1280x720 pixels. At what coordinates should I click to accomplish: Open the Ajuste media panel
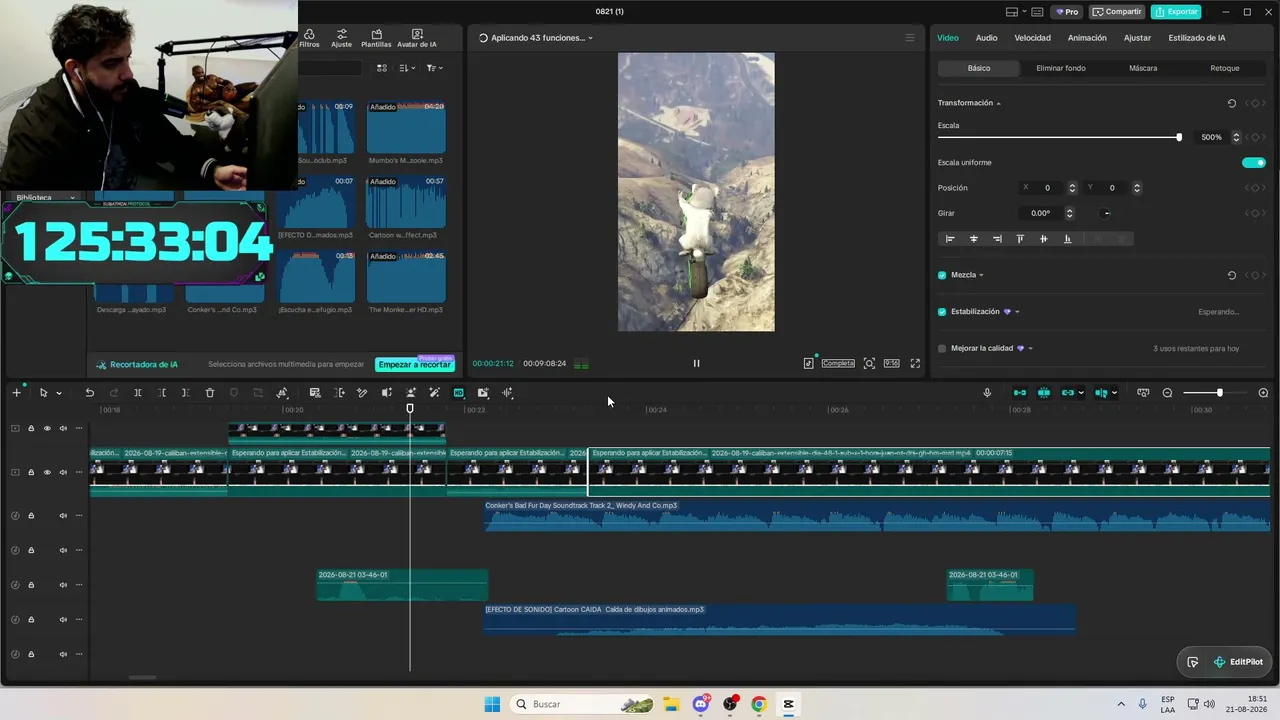342,38
